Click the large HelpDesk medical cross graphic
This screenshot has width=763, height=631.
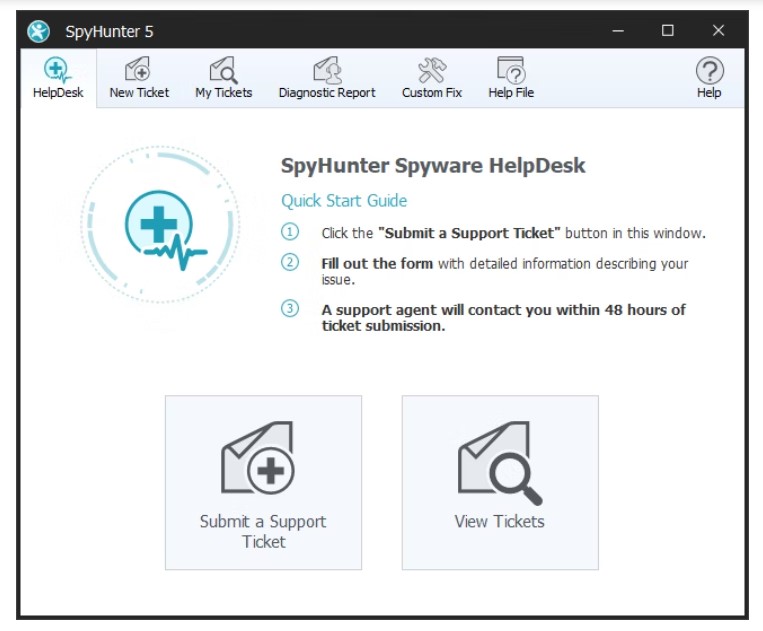pyautogui.click(x=160, y=225)
